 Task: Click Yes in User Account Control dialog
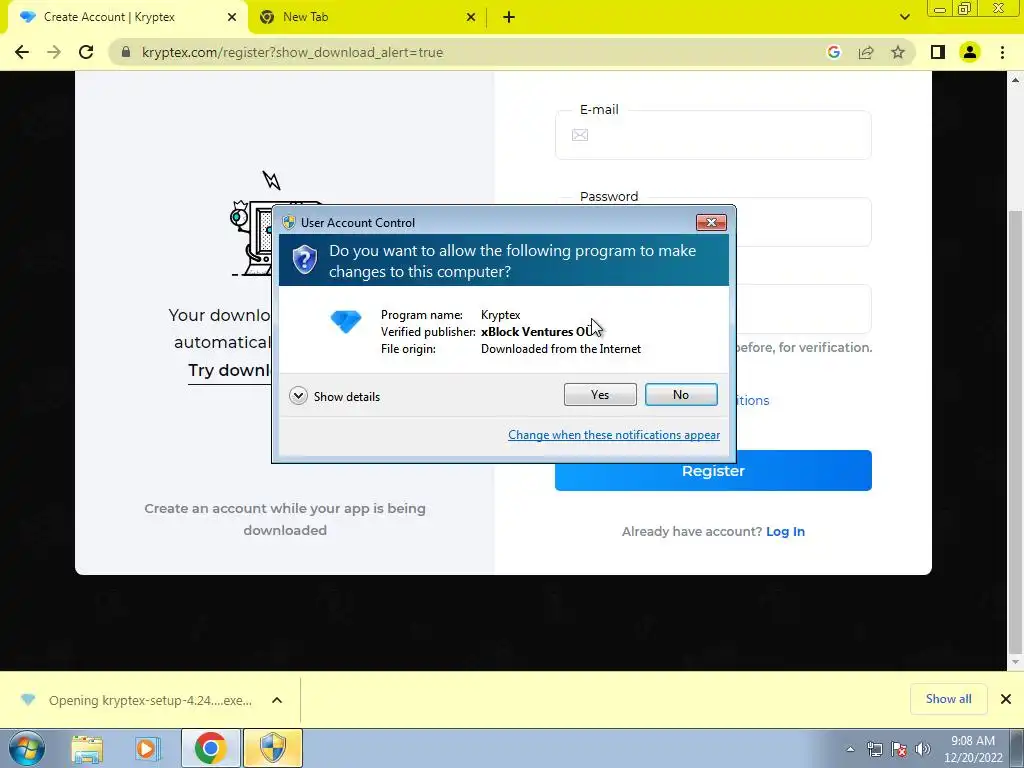tap(600, 394)
